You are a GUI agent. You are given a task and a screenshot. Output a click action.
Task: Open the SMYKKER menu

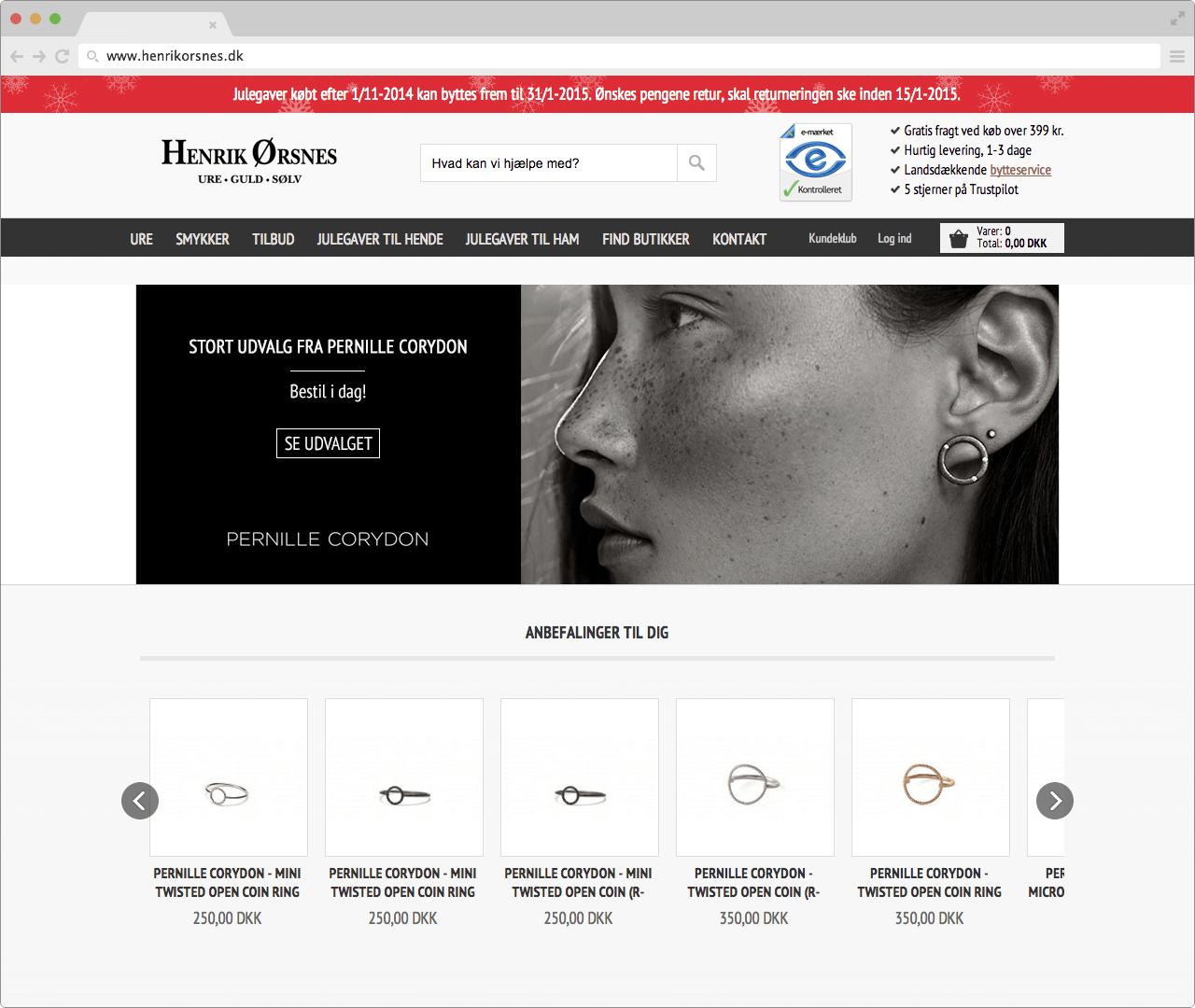pyautogui.click(x=203, y=239)
